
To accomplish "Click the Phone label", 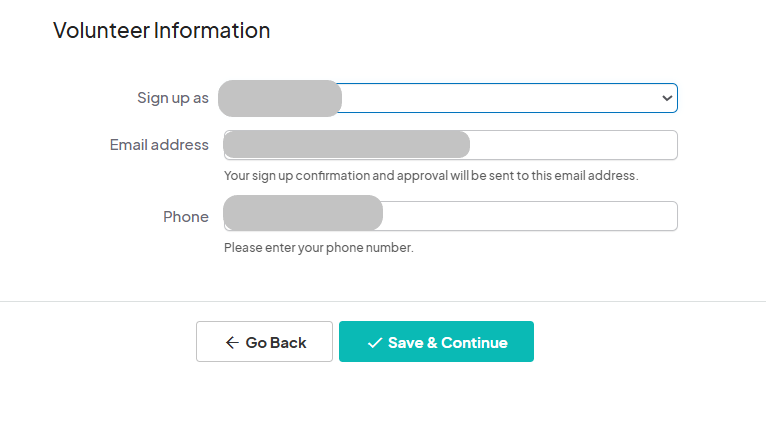I will 186,217.
